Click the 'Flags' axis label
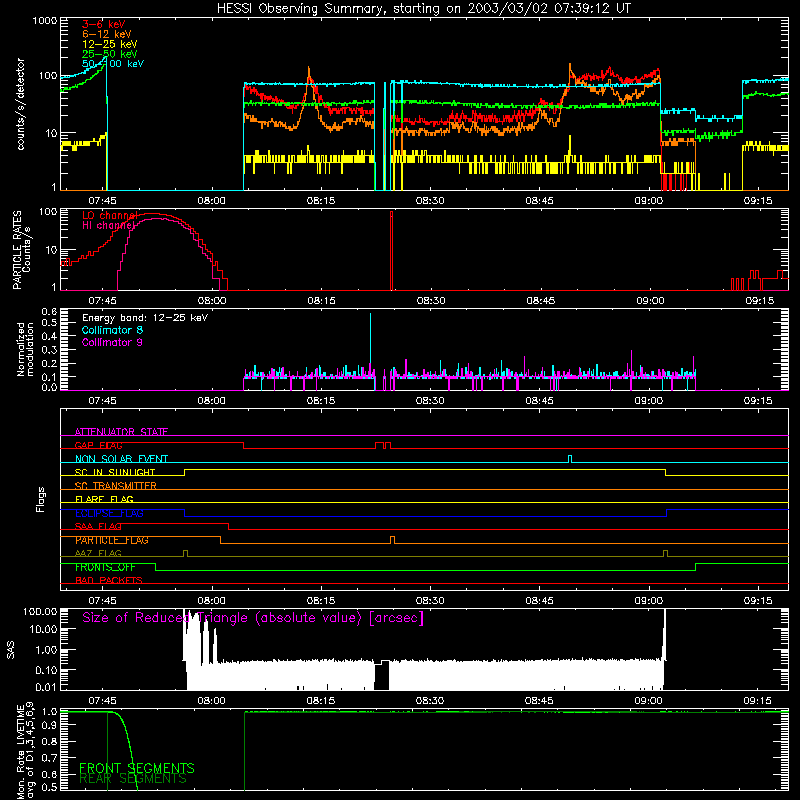This screenshot has height=800, width=800. [40, 499]
